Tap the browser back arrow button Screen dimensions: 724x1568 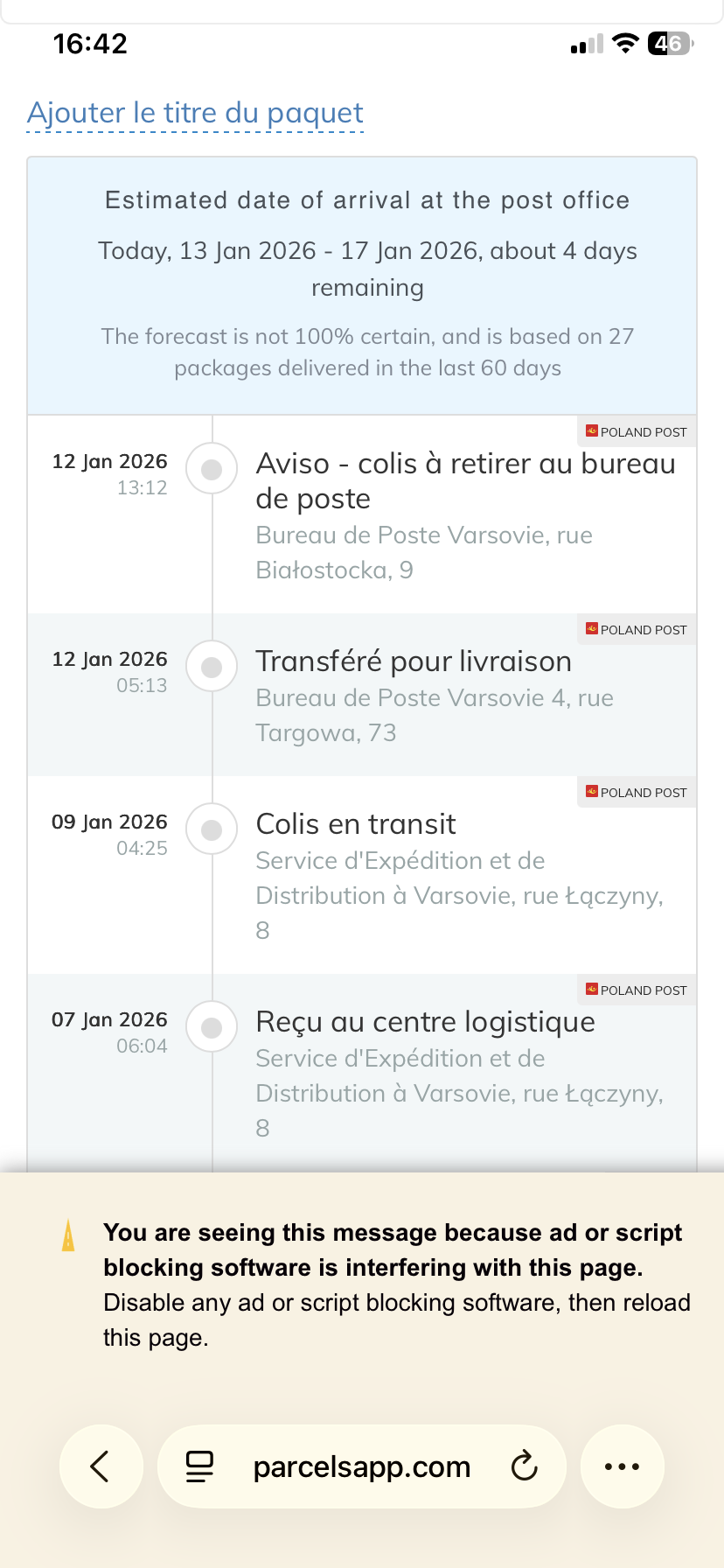tap(101, 1466)
